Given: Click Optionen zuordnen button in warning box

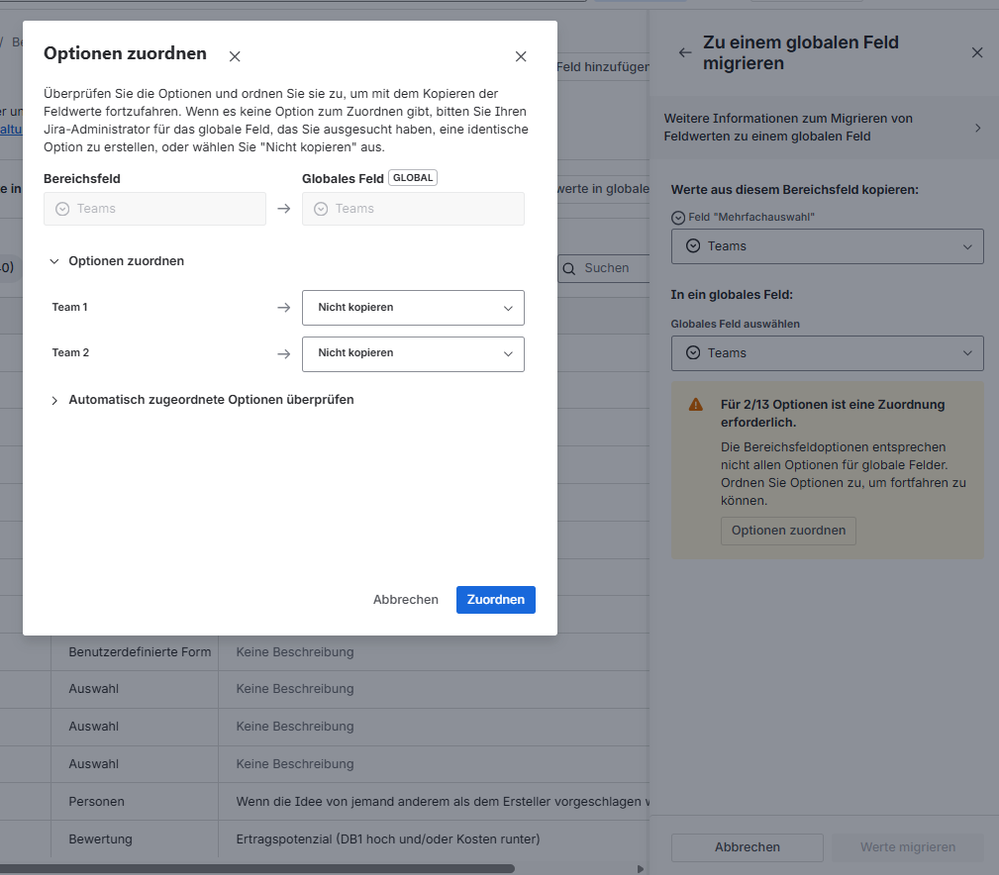Looking at the screenshot, I should pyautogui.click(x=788, y=531).
